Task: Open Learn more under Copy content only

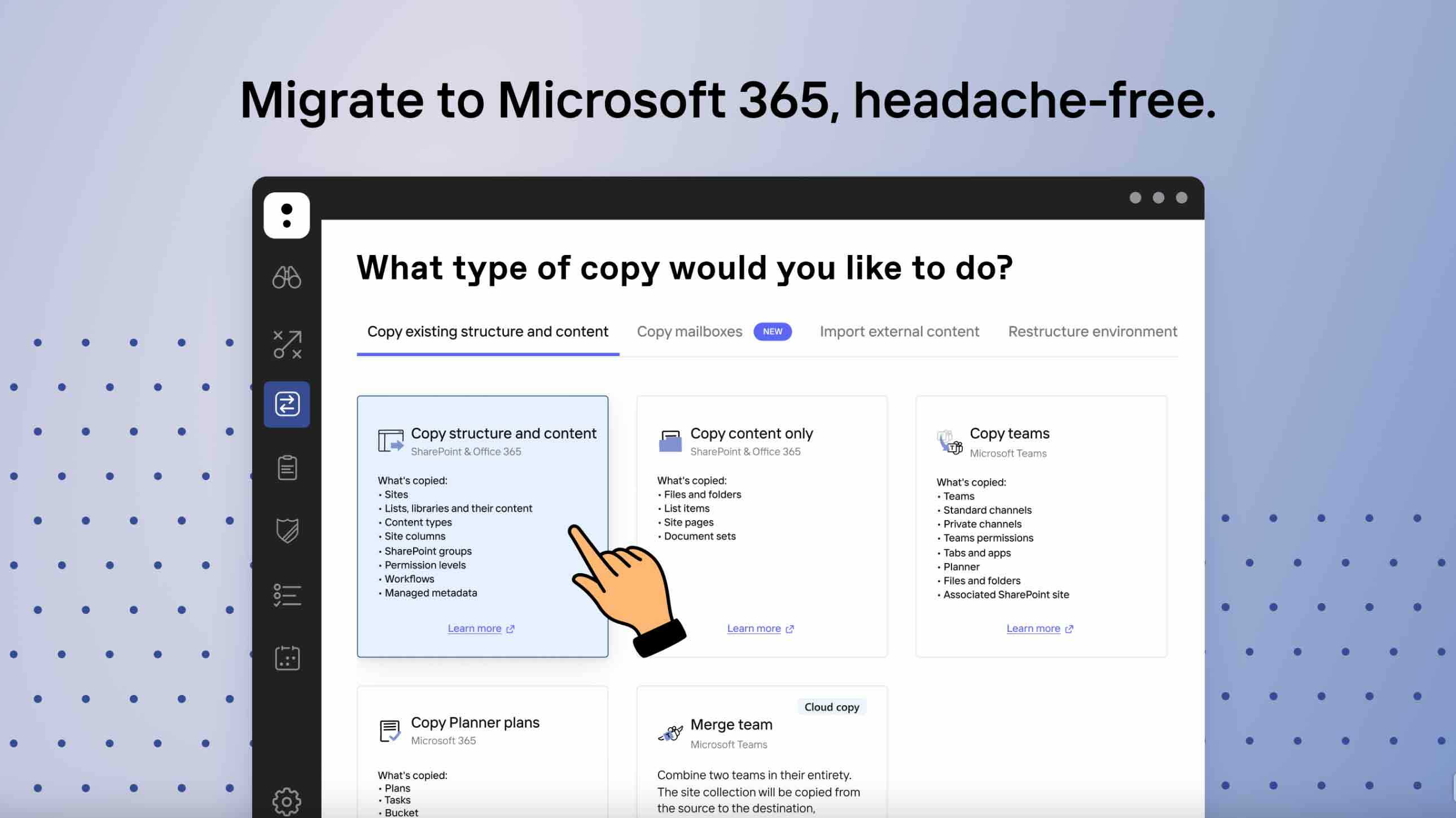Action: pyautogui.click(x=755, y=628)
